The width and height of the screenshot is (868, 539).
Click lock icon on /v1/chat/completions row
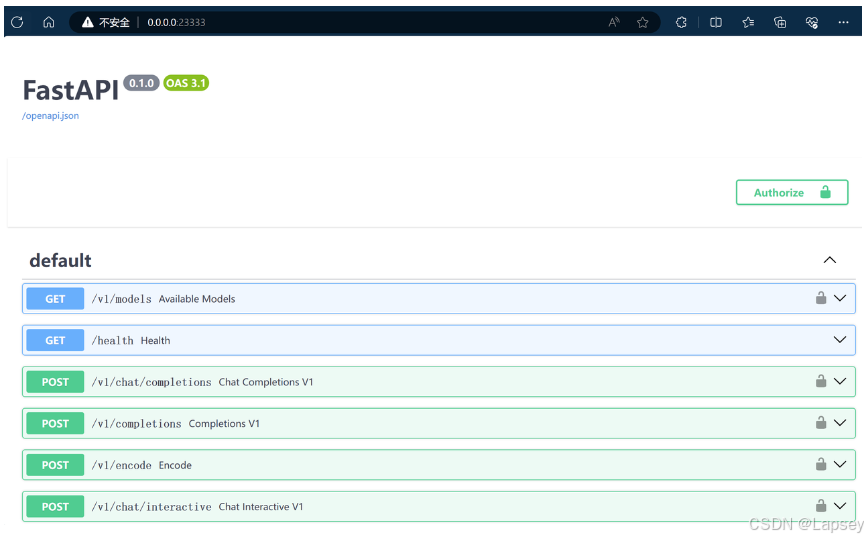820,381
